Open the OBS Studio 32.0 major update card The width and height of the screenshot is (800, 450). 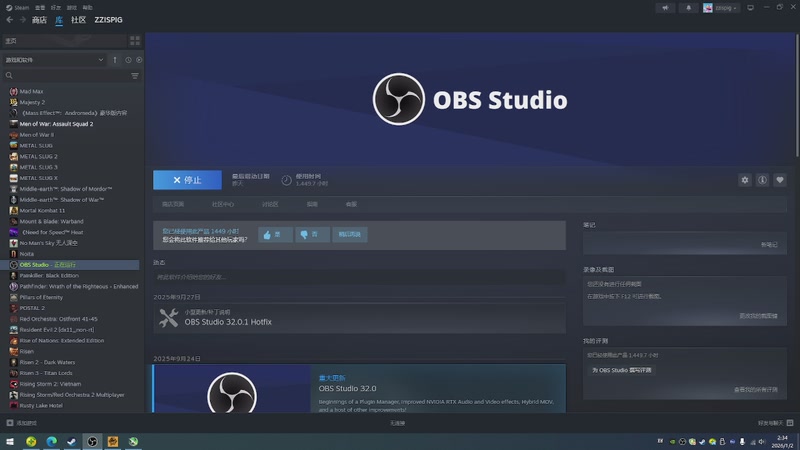[x=359, y=388]
